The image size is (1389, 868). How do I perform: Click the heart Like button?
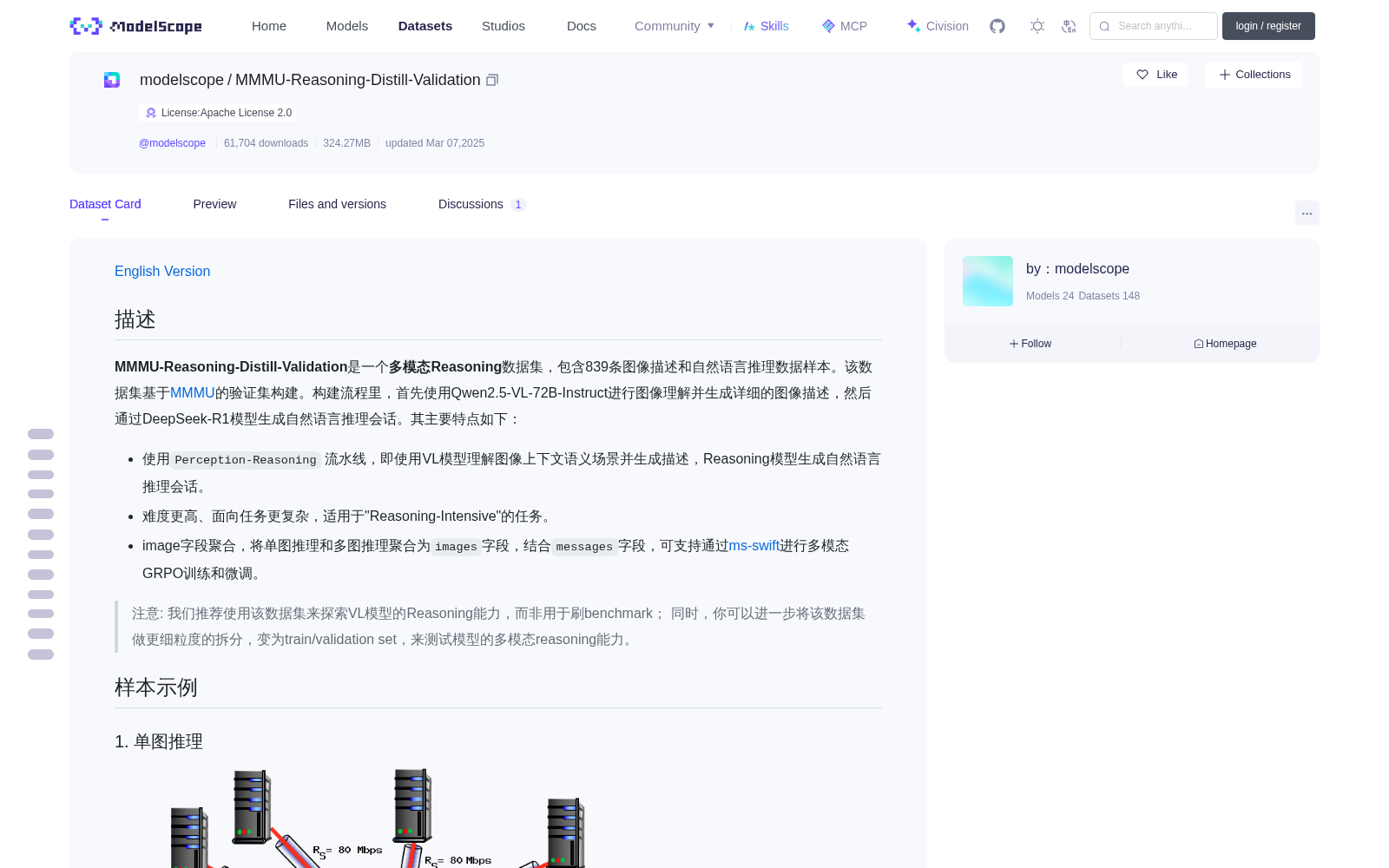coord(1155,75)
